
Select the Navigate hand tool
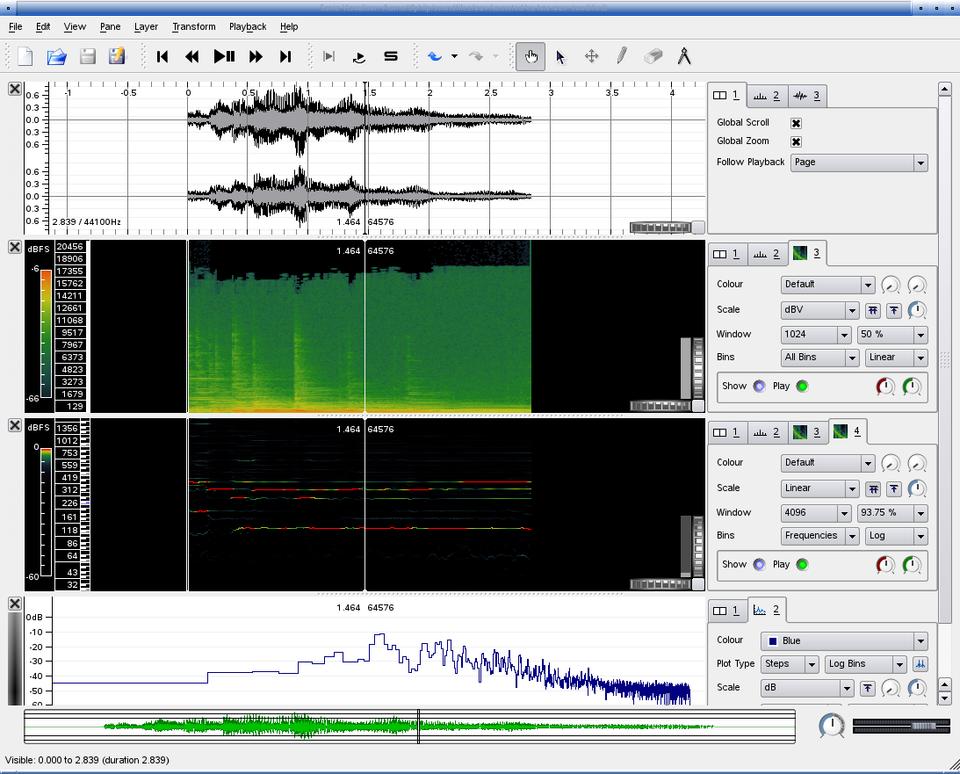[530, 57]
